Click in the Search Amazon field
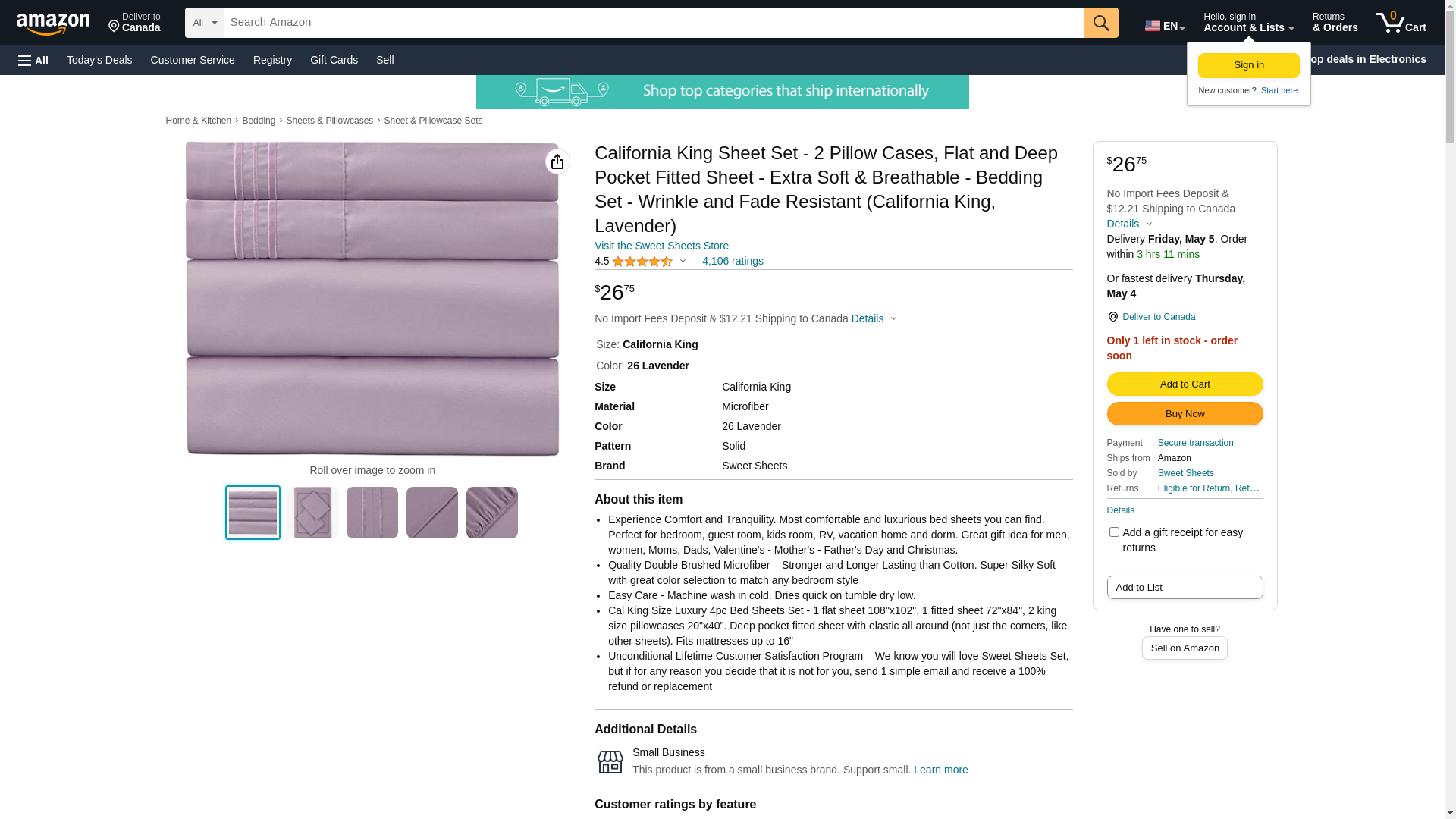 (654, 23)
